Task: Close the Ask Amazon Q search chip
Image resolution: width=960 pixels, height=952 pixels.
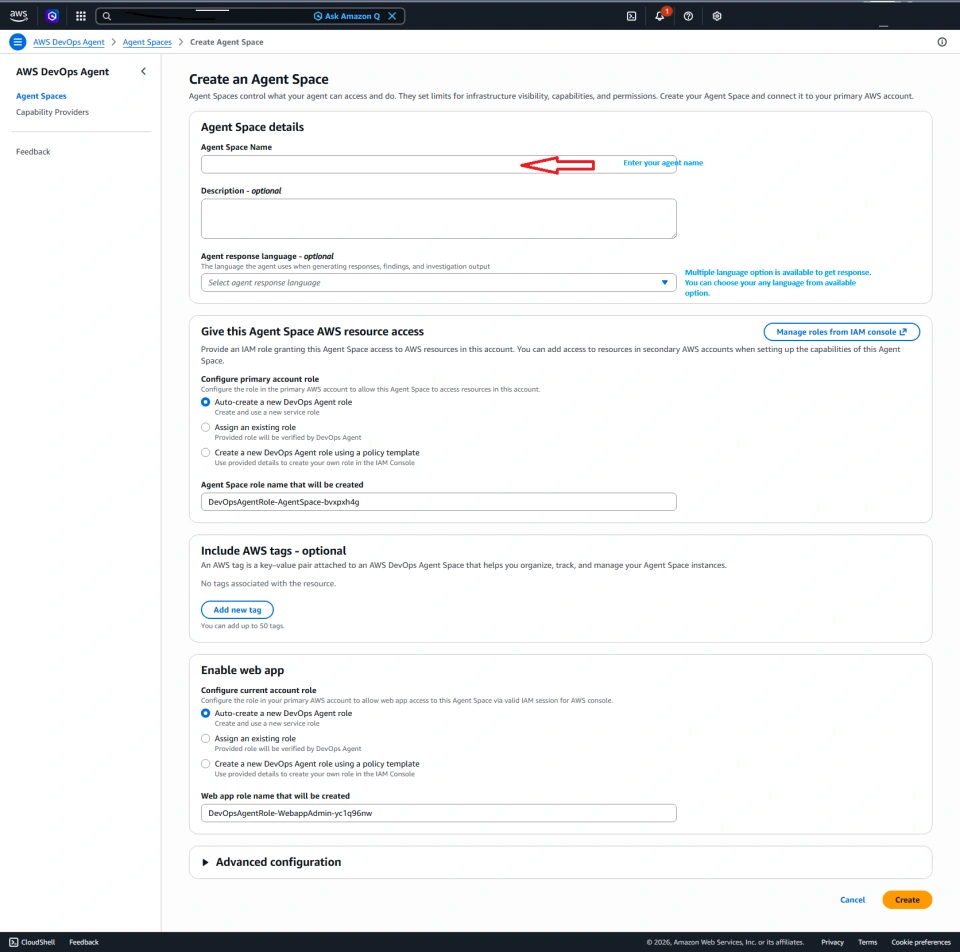Action: (392, 16)
